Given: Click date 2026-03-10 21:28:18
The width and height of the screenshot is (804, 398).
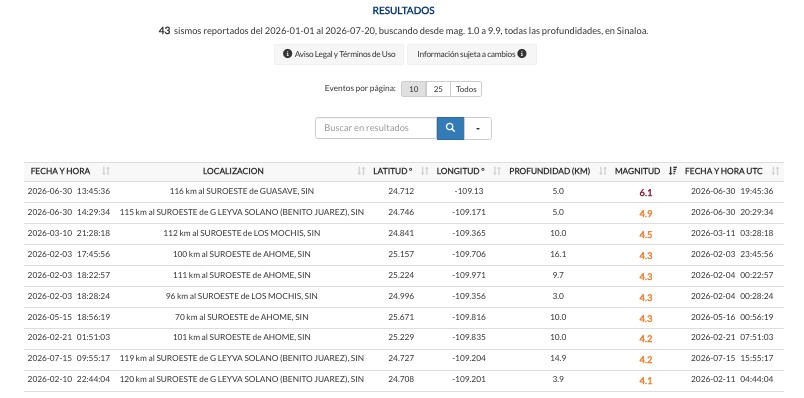Looking at the screenshot, I should 69,233.
